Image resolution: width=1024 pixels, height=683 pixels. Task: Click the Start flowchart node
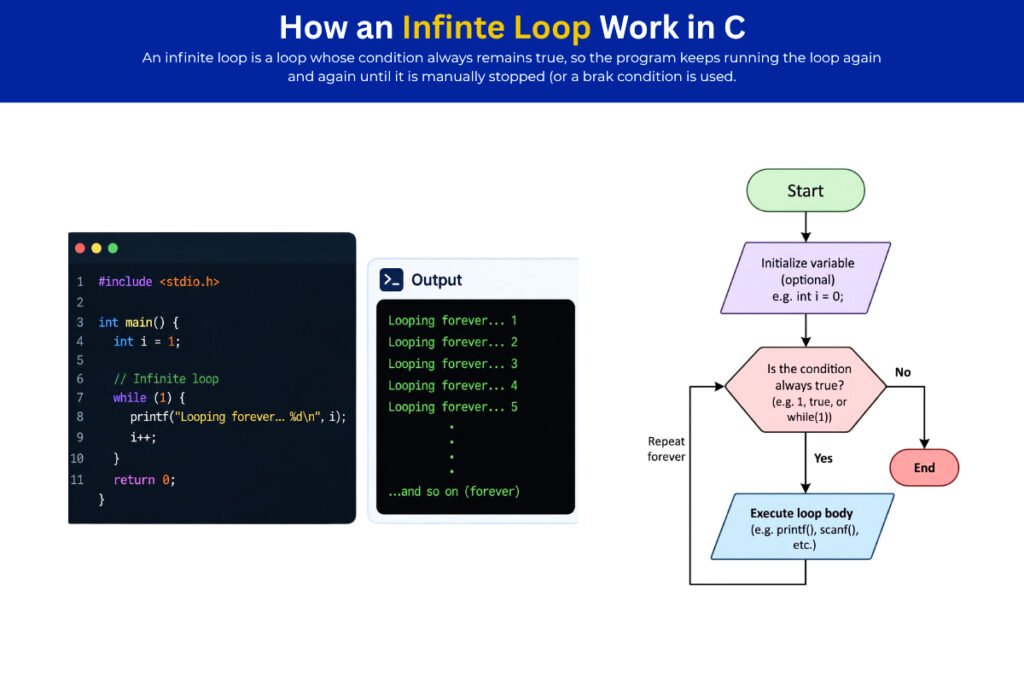[805, 191]
